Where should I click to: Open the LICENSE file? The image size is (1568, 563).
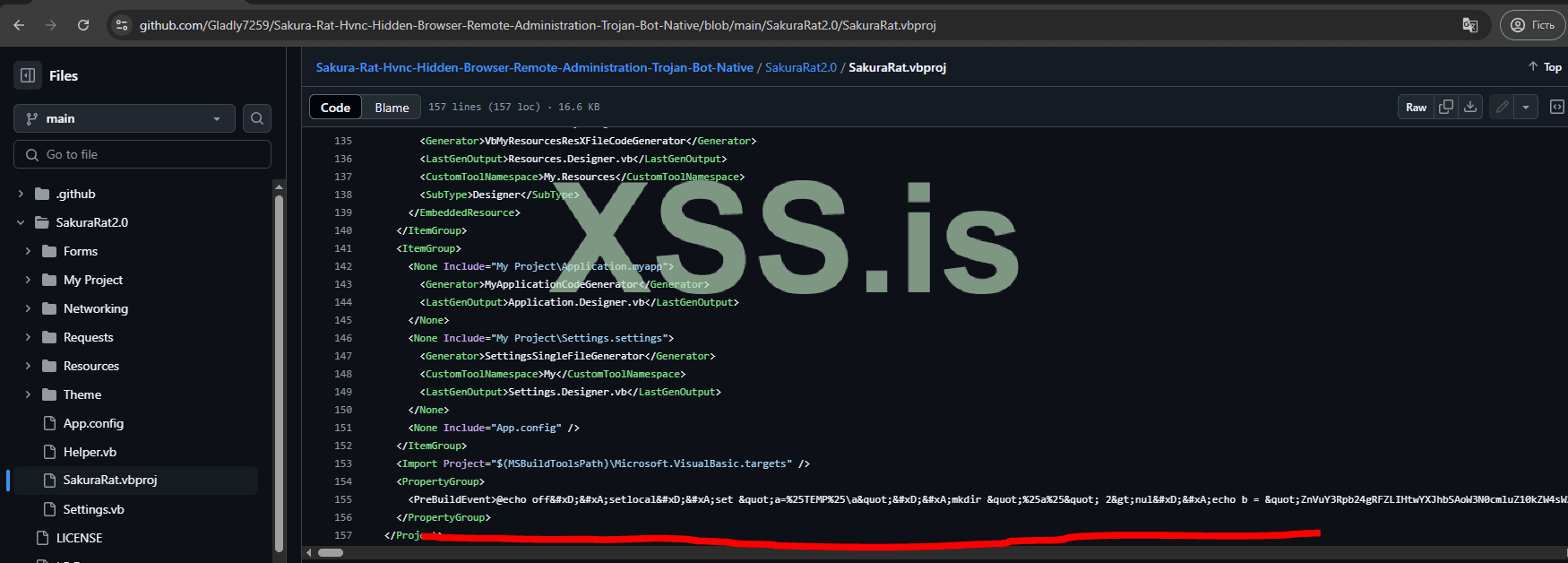[x=79, y=538]
